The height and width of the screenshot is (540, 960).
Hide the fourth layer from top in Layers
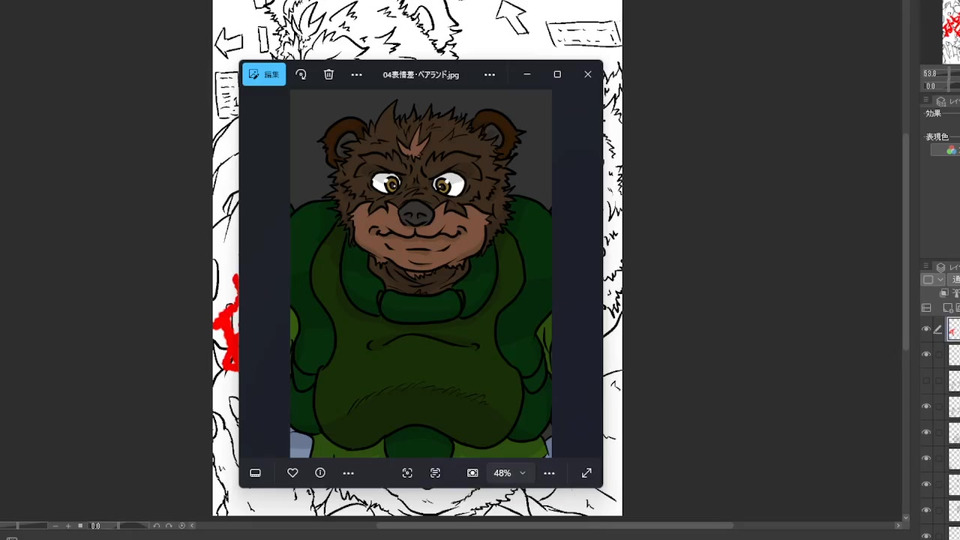point(926,406)
